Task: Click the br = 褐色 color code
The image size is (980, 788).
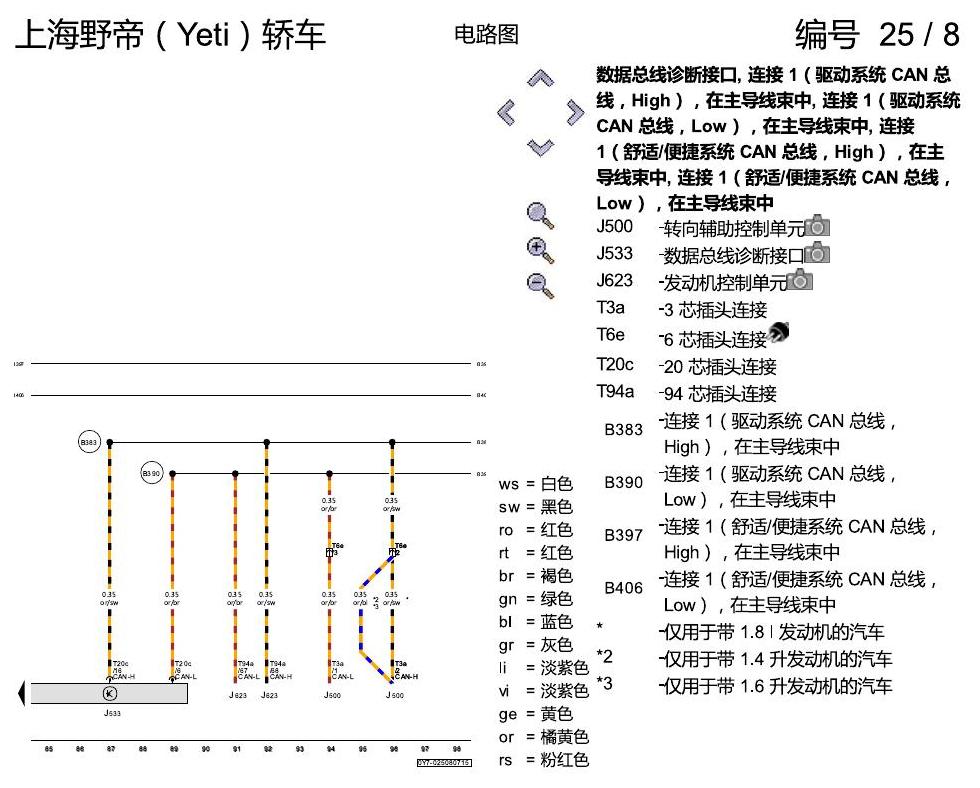Action: 536,576
